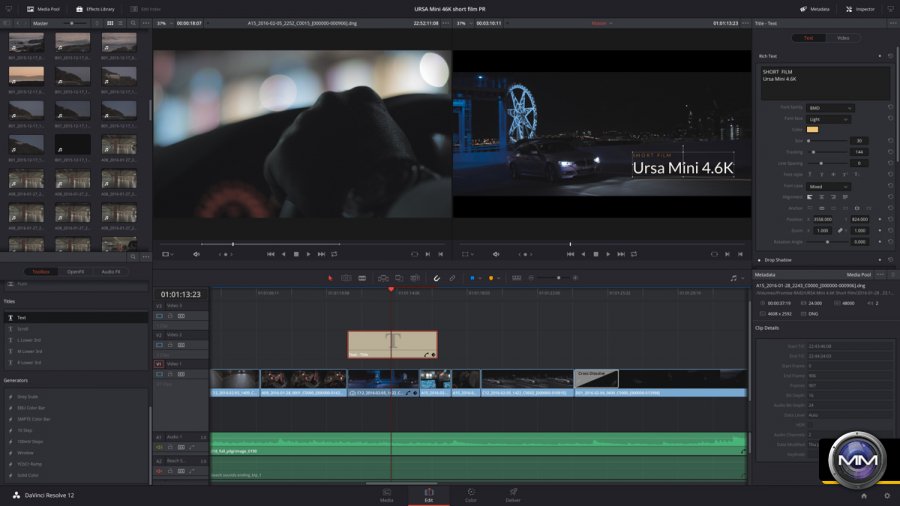Mute audio in the source viewer

197,254
